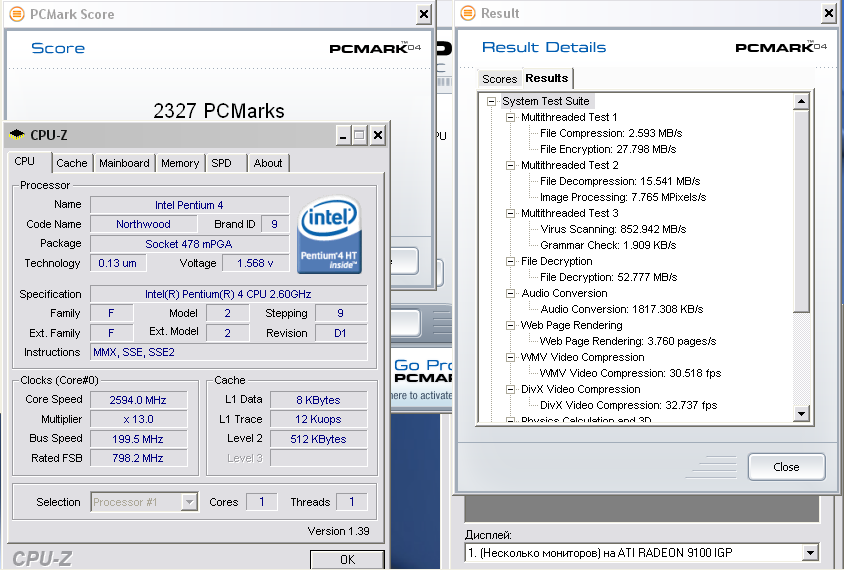This screenshot has height=571, width=844.
Task: Click the results tree scrollbar thumb
Action: coord(801,211)
